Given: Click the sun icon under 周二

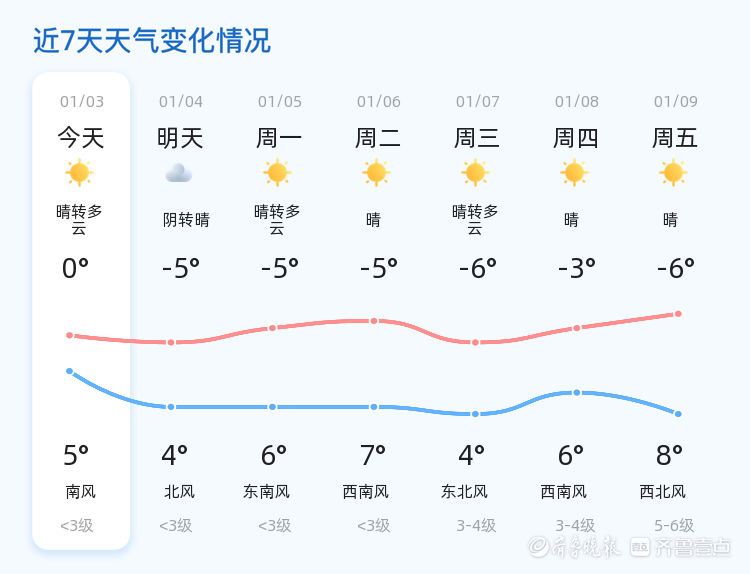Looking at the screenshot, I should tap(376, 173).
